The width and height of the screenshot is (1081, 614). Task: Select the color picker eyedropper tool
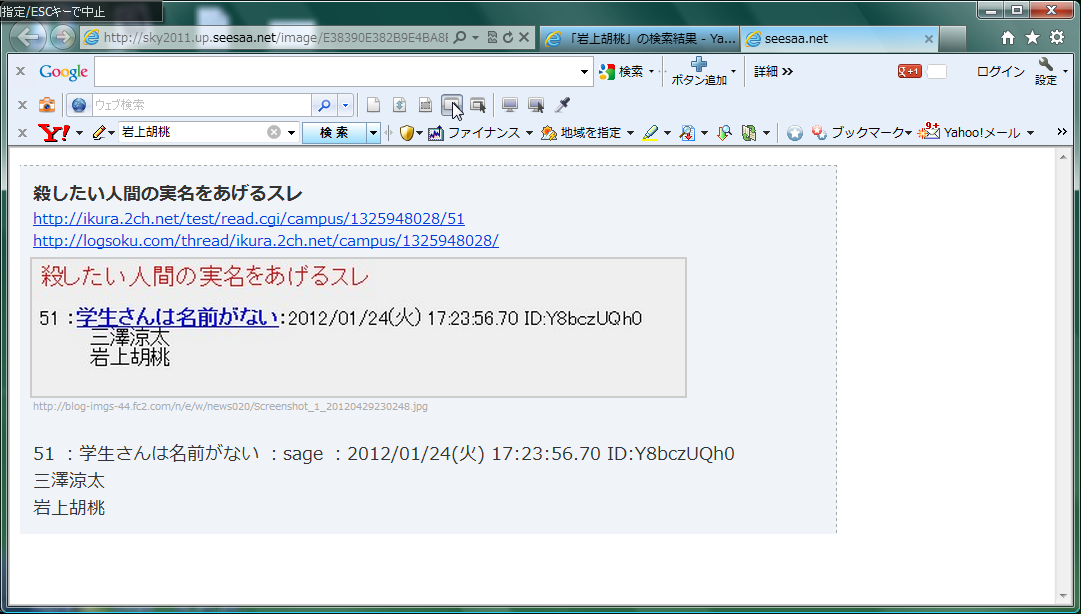coord(563,105)
